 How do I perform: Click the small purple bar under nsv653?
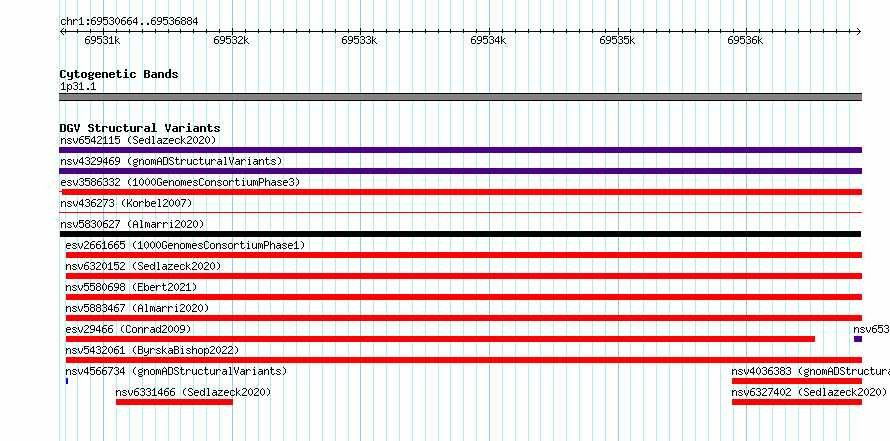858,339
